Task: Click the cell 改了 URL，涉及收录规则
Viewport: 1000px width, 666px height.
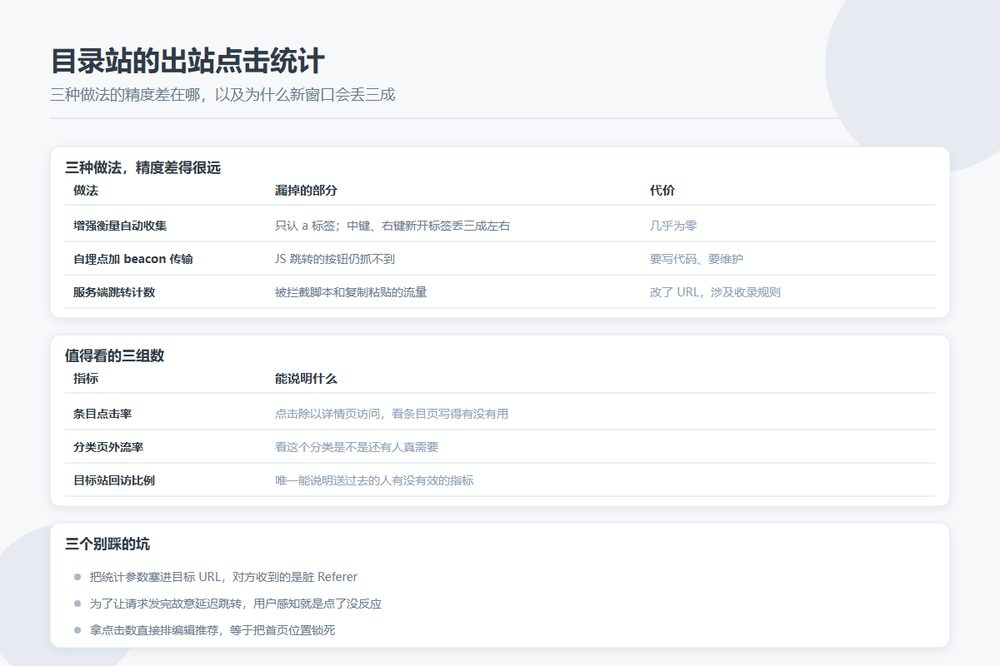Action: 715,292
